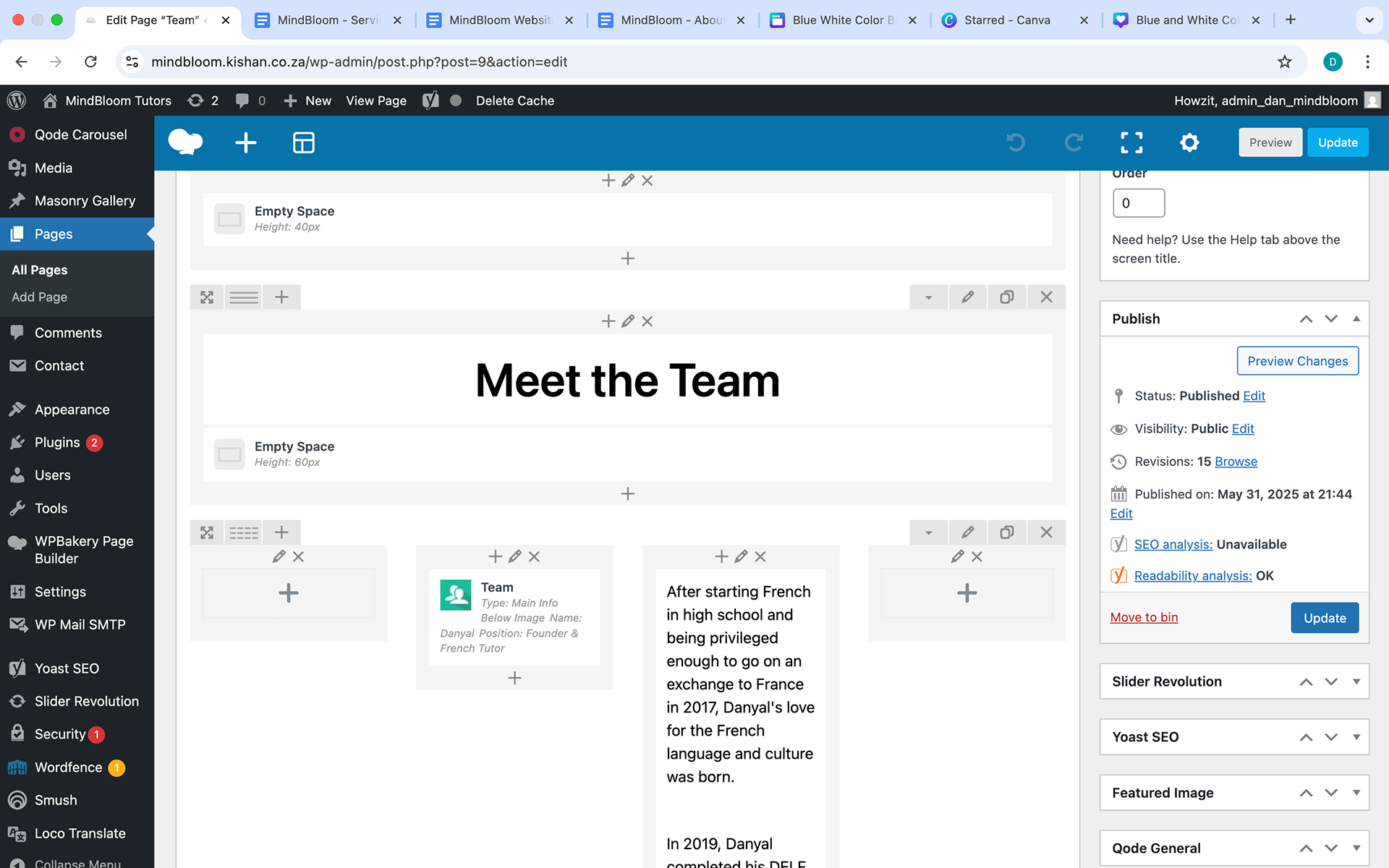
Task: Switch to MindBloom - Services browser tab
Action: [x=328, y=20]
